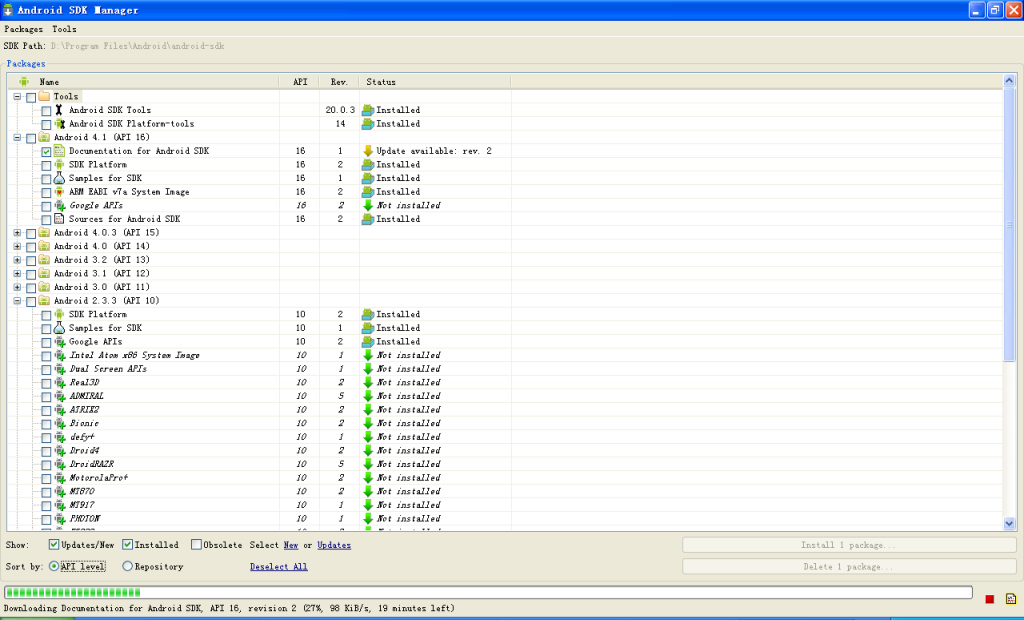Click the ADMIRAL add-on icon
The height and width of the screenshot is (620, 1024).
tap(59, 396)
